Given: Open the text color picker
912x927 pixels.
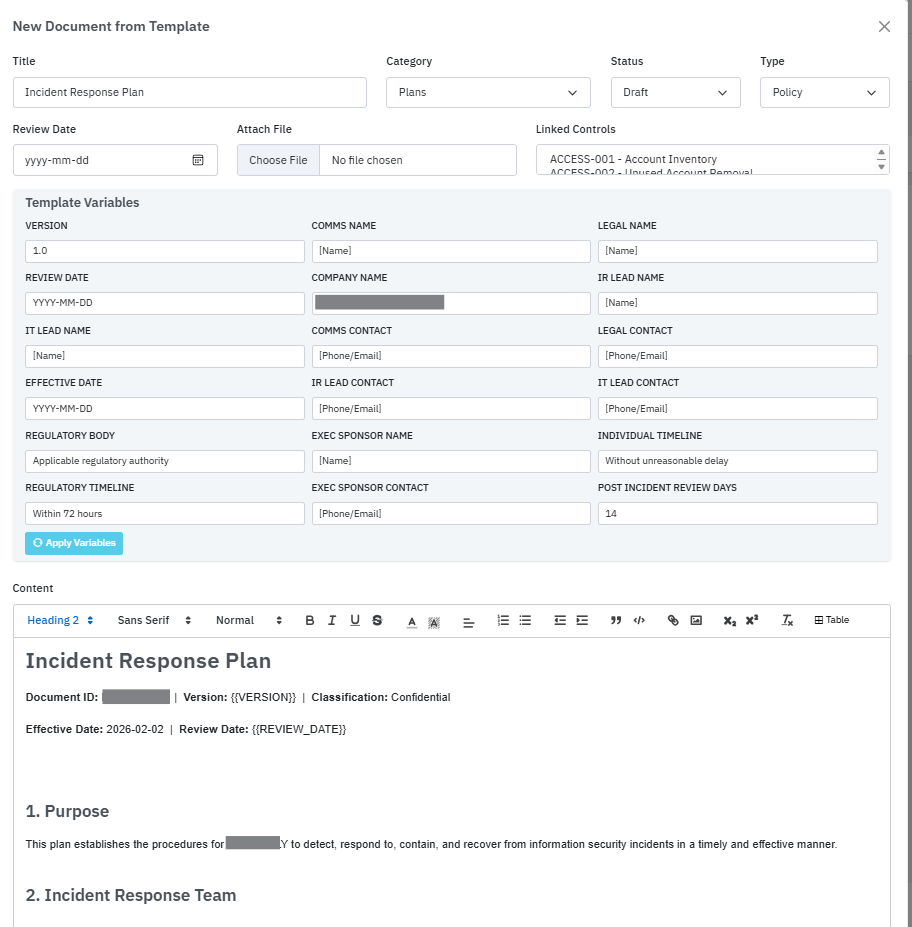Looking at the screenshot, I should point(412,621).
